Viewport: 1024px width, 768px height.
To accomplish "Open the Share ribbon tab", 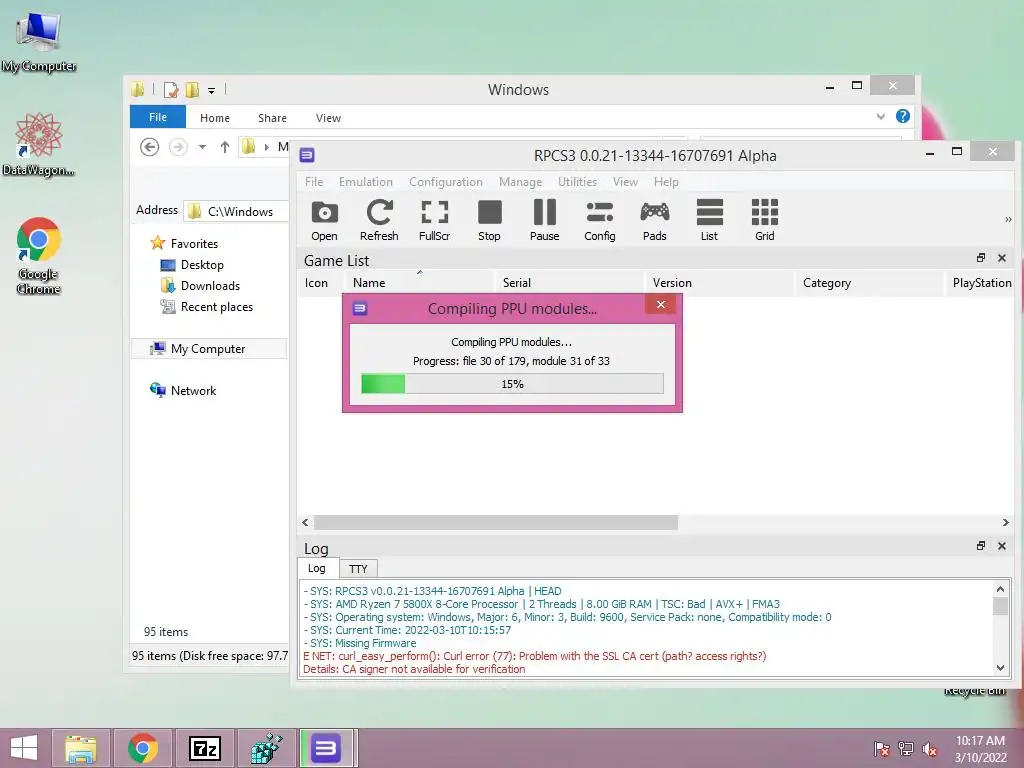I will (x=272, y=118).
